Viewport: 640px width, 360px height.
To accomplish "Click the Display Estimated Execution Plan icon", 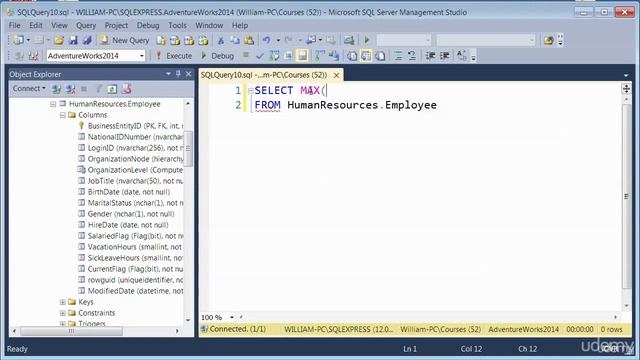I will point(274,56).
